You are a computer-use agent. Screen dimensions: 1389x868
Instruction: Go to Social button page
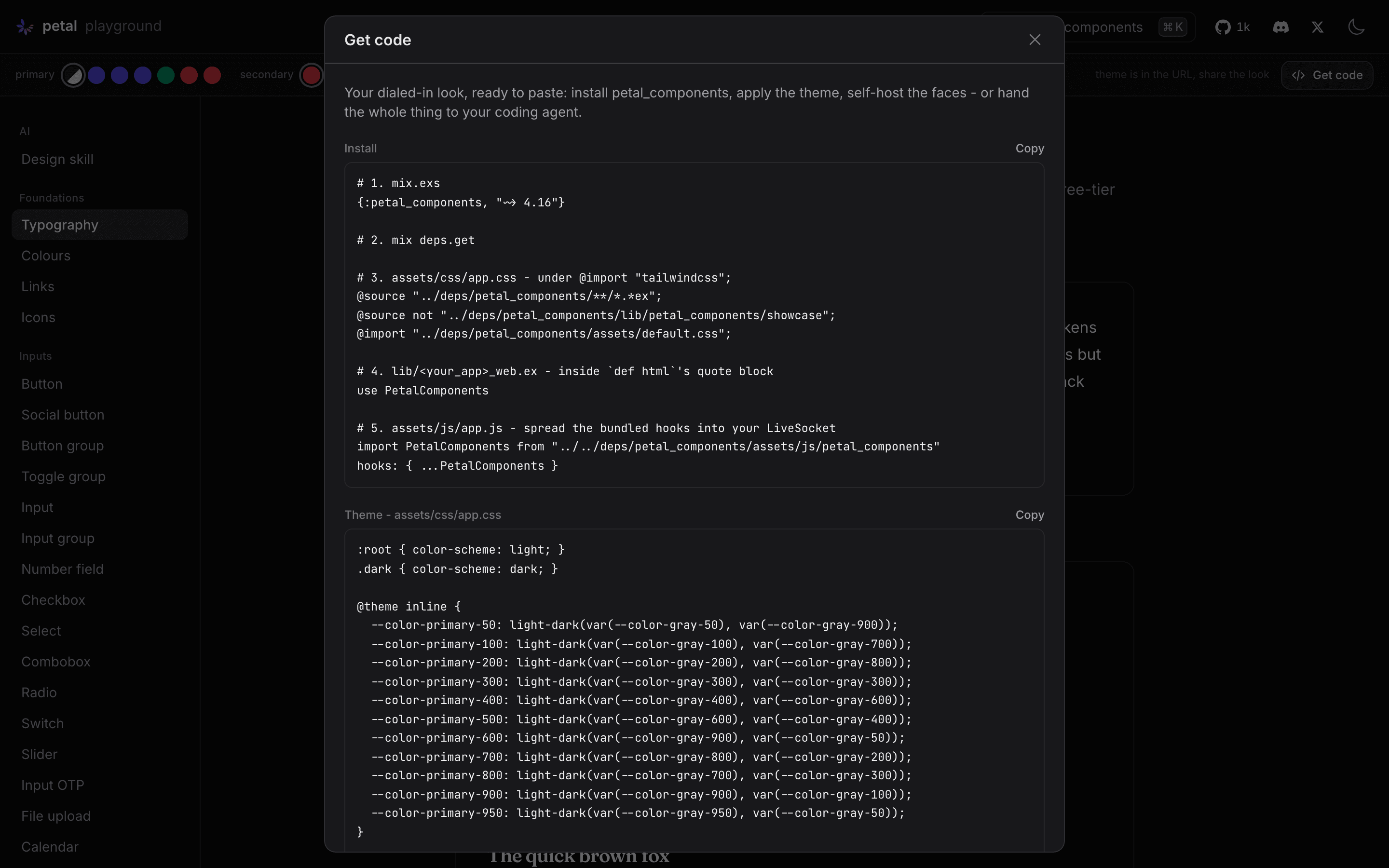[x=100, y=415]
